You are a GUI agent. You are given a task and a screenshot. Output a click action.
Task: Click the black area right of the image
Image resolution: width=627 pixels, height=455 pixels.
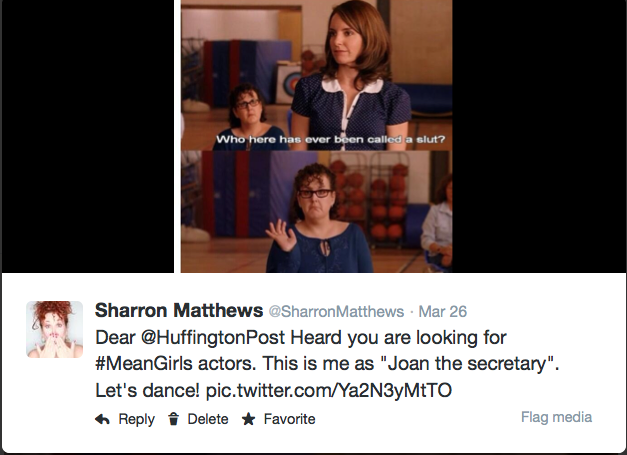(539, 136)
